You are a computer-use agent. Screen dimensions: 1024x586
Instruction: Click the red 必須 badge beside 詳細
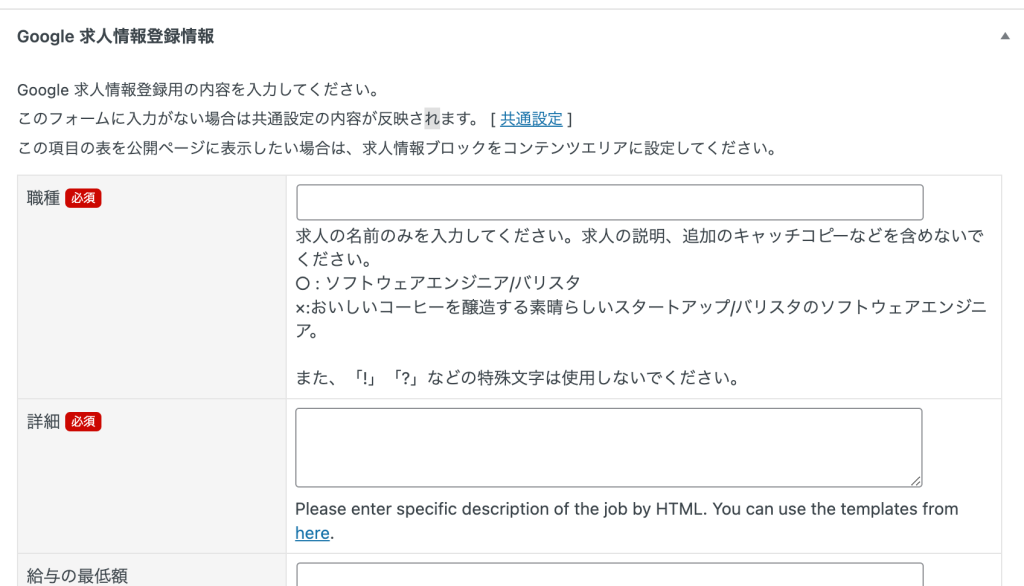pyautogui.click(x=83, y=422)
